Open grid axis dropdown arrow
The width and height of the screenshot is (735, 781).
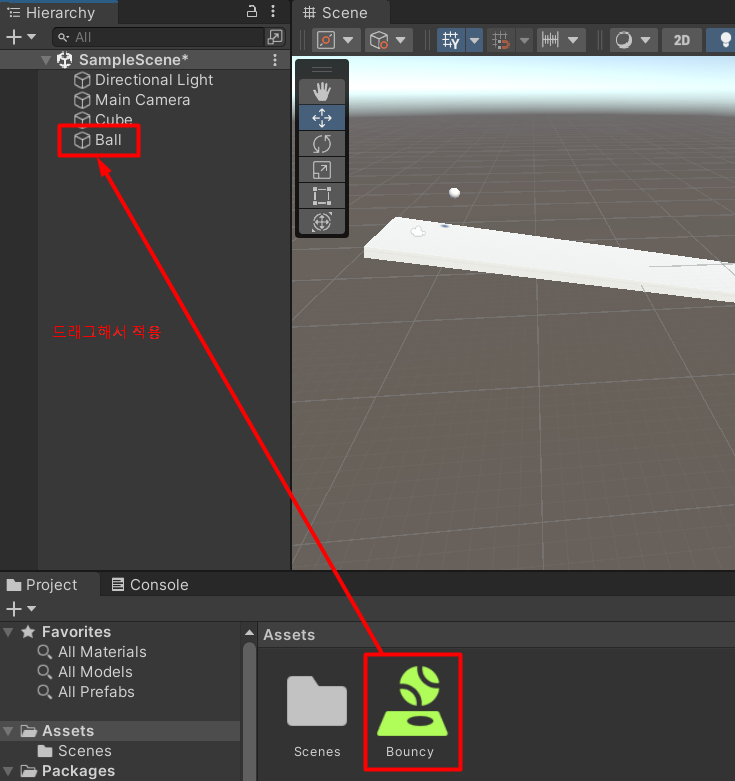pos(475,40)
